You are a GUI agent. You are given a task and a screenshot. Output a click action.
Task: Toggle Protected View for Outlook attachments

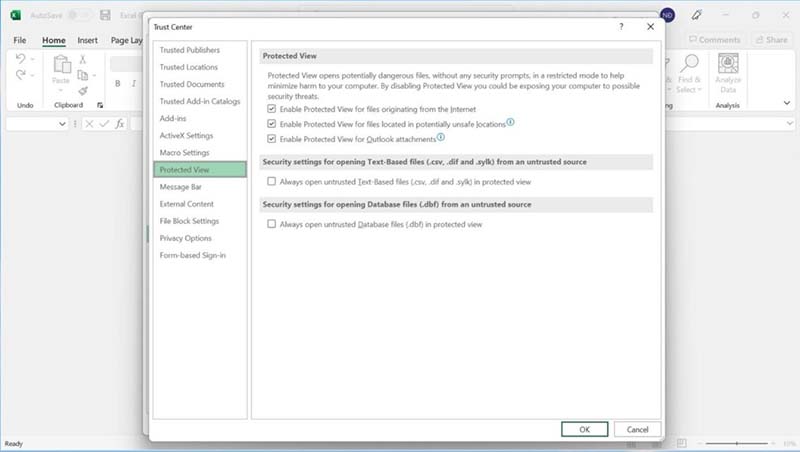[271, 139]
